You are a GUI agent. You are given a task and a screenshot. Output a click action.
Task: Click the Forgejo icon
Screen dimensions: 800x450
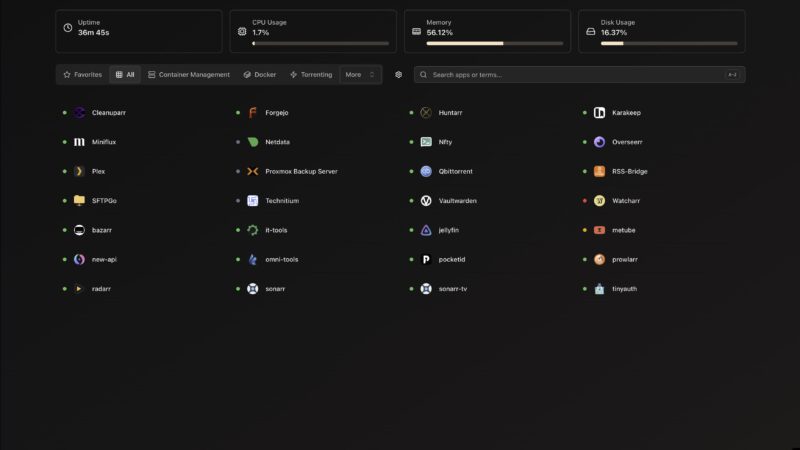(x=253, y=113)
